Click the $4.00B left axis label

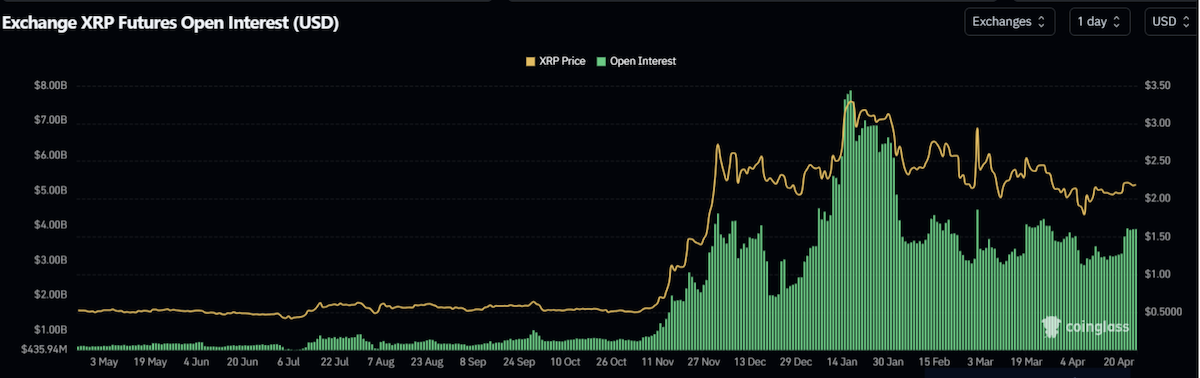[x=50, y=226]
